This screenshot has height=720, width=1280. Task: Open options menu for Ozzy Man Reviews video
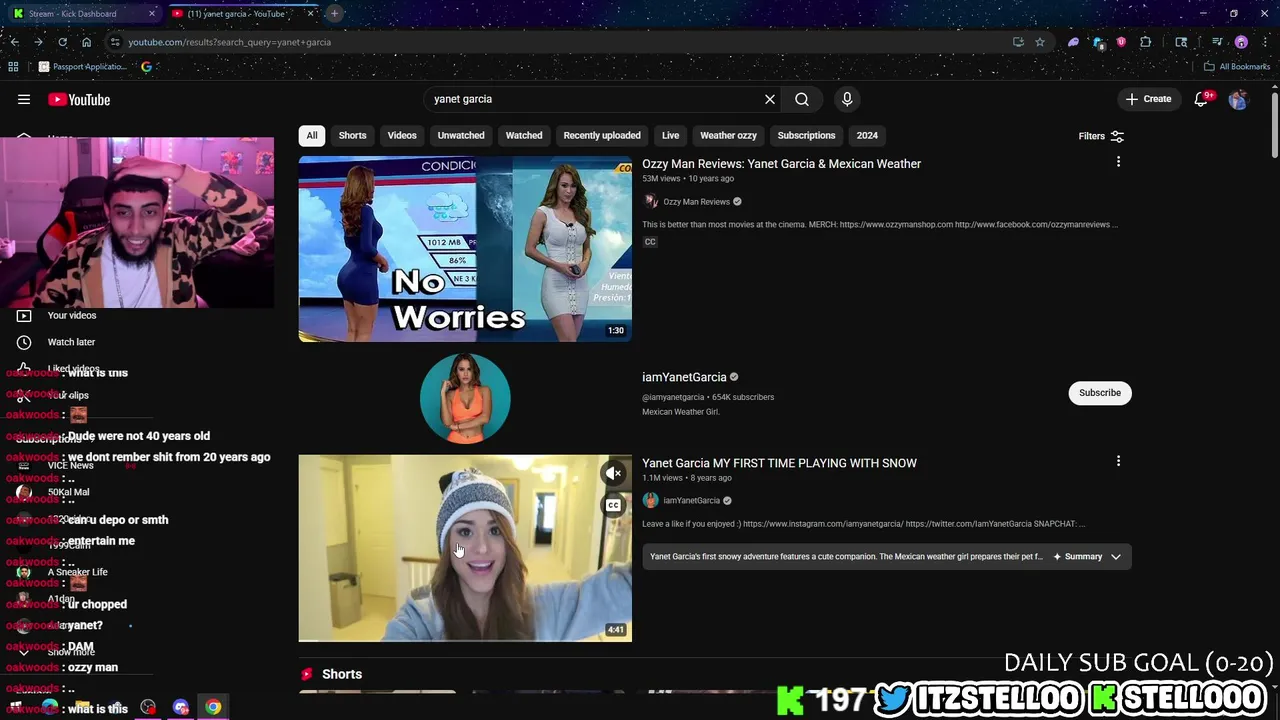1118,162
